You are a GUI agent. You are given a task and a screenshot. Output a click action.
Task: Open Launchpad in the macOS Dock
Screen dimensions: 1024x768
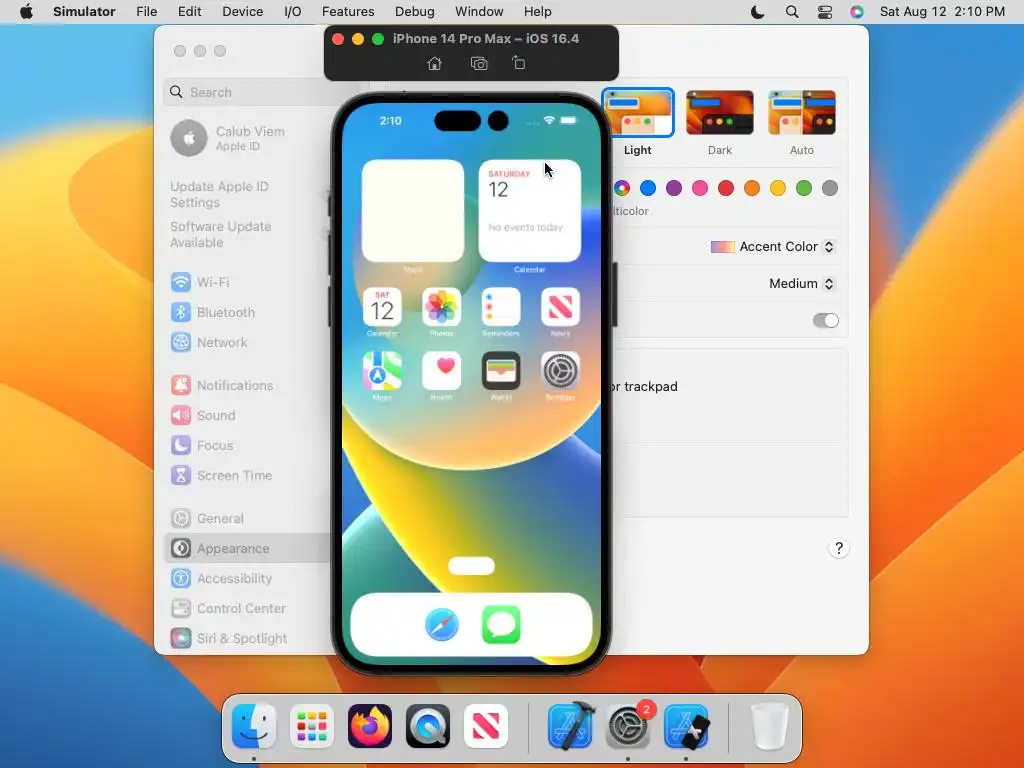tap(312, 726)
